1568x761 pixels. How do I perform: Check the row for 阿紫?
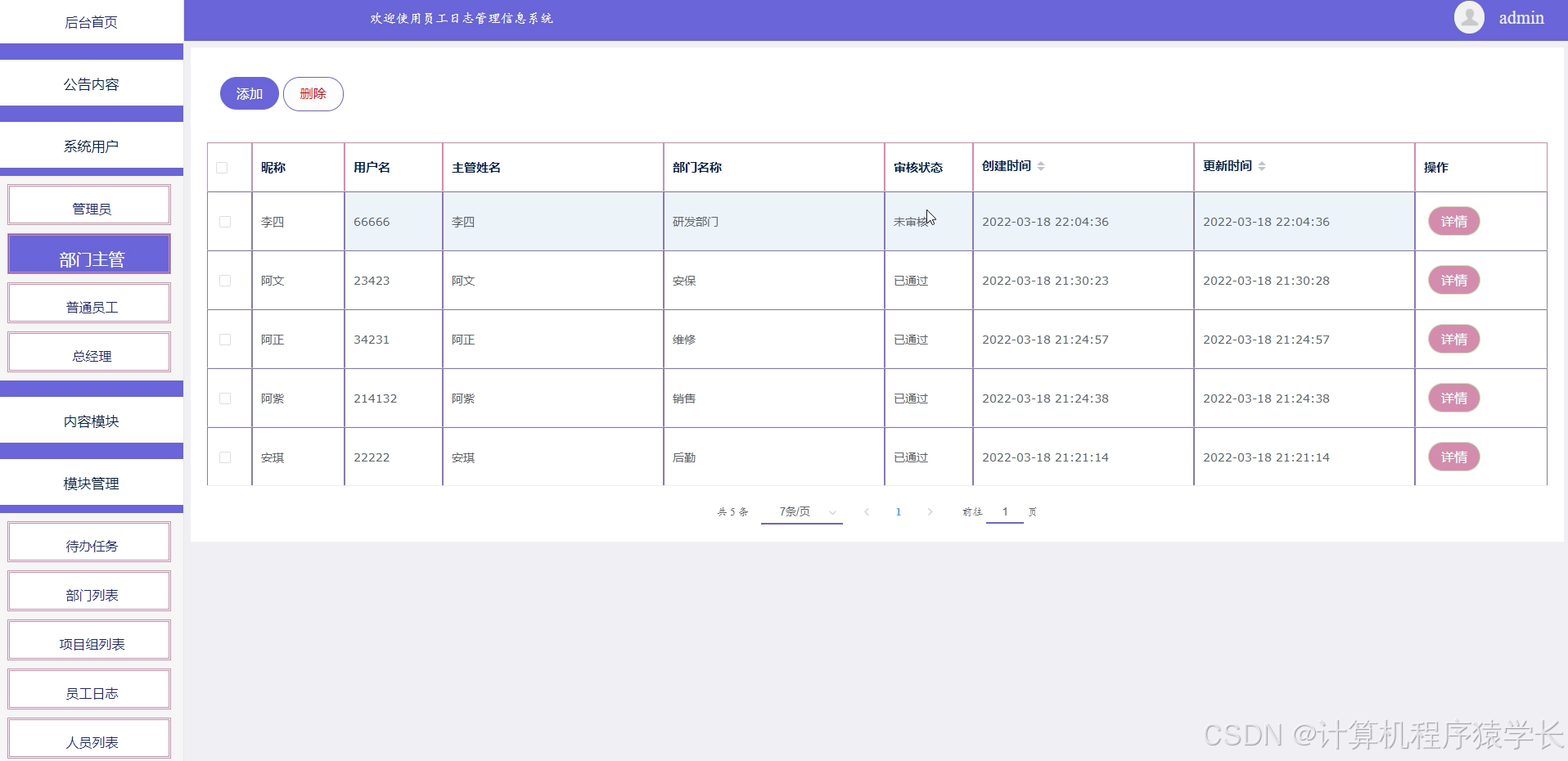(225, 399)
